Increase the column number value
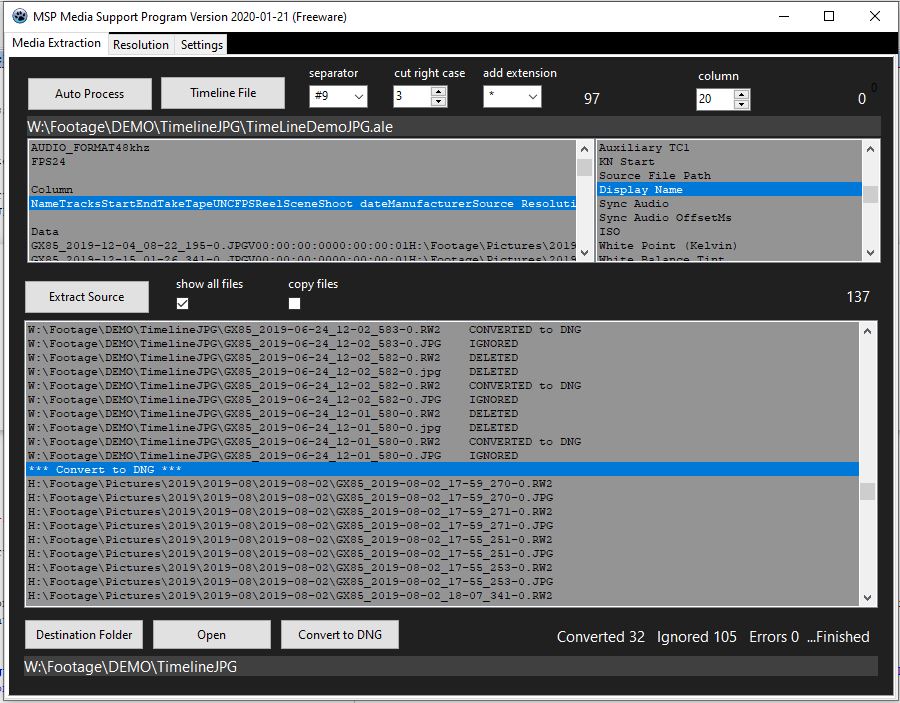The height and width of the screenshot is (703, 900). 741,95
